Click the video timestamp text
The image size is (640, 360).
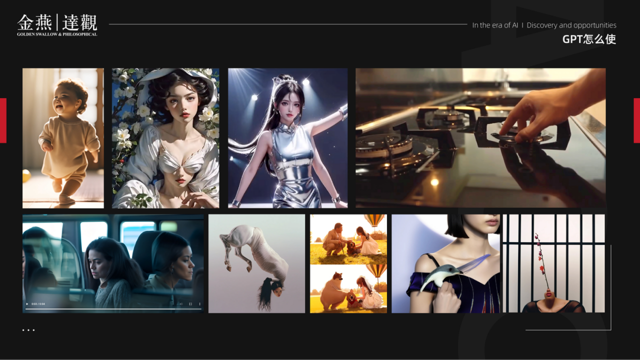click(38, 304)
